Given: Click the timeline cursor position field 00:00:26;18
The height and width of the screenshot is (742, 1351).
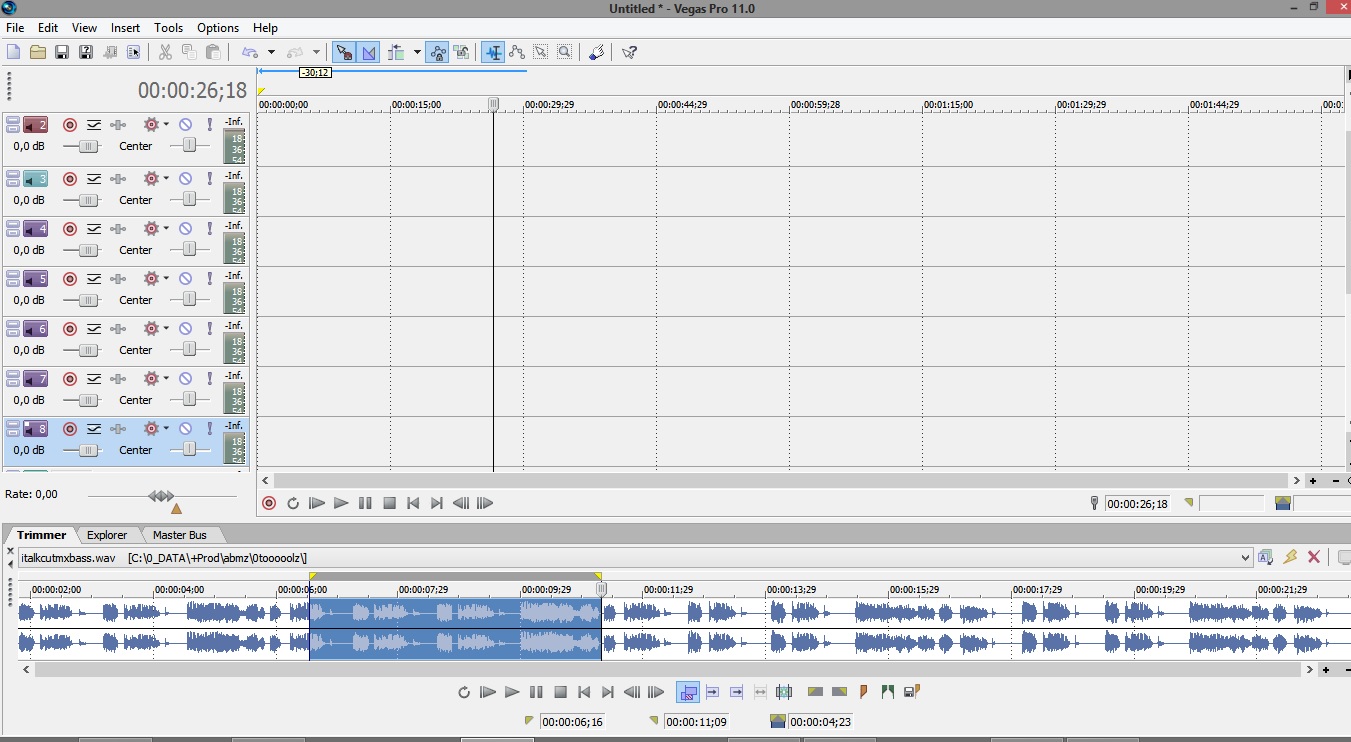Looking at the screenshot, I should (x=1136, y=504).
